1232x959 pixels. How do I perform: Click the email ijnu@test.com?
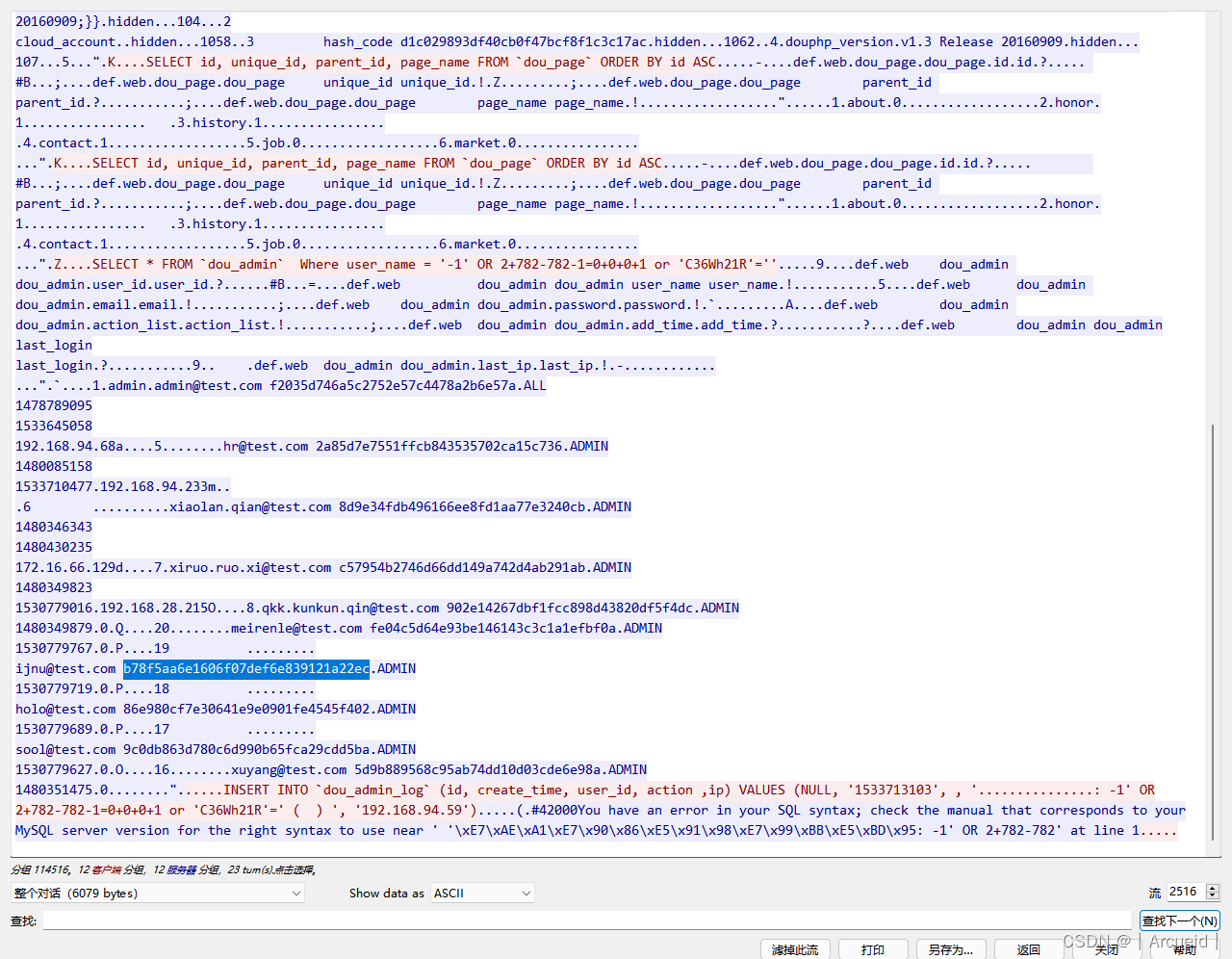[65, 668]
